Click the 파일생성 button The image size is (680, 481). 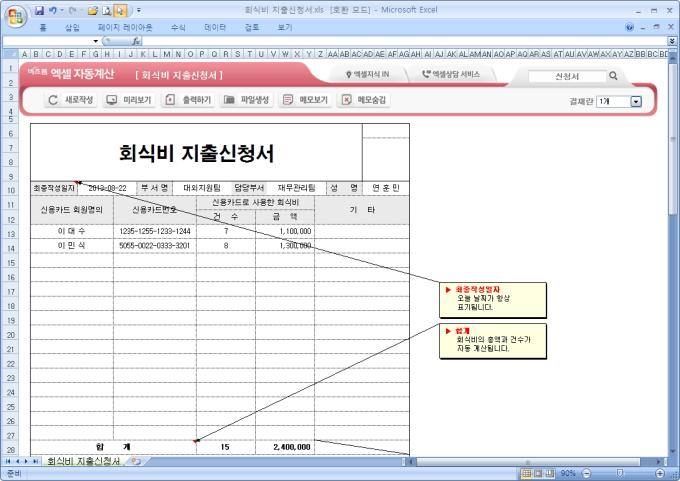pyautogui.click(x=246, y=100)
